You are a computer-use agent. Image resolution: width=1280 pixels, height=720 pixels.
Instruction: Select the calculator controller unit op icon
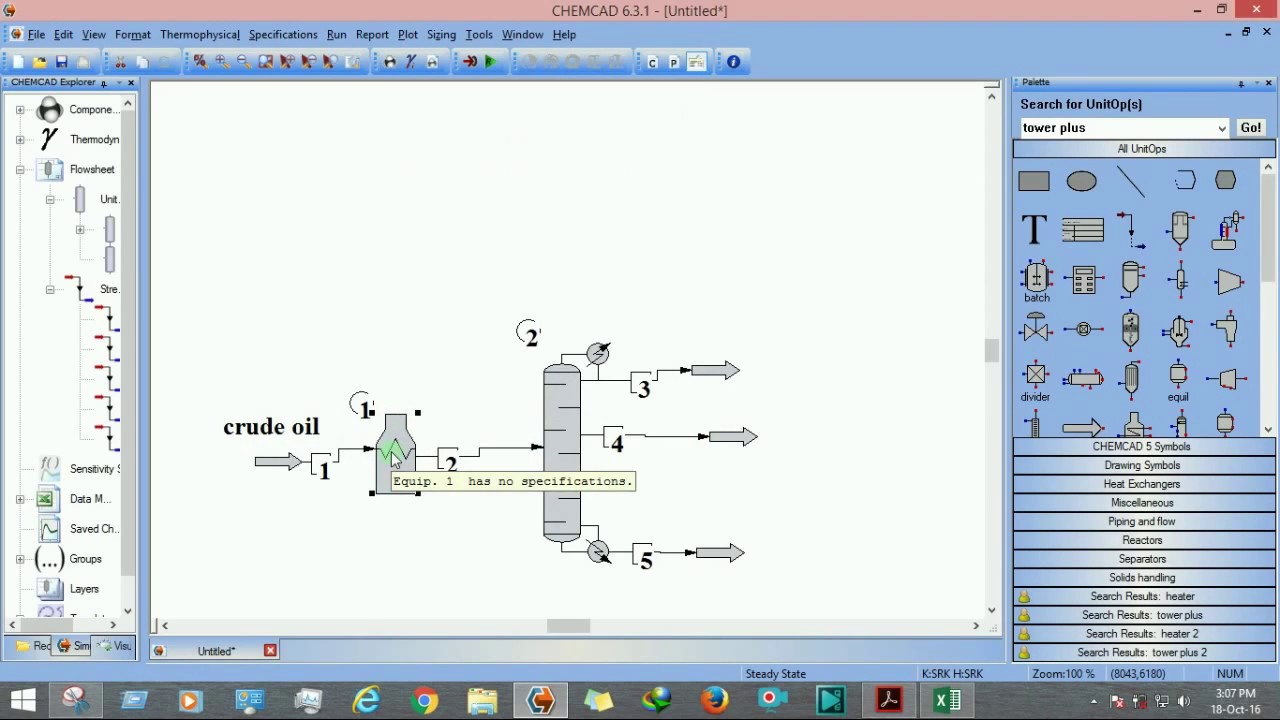pos(1083,280)
